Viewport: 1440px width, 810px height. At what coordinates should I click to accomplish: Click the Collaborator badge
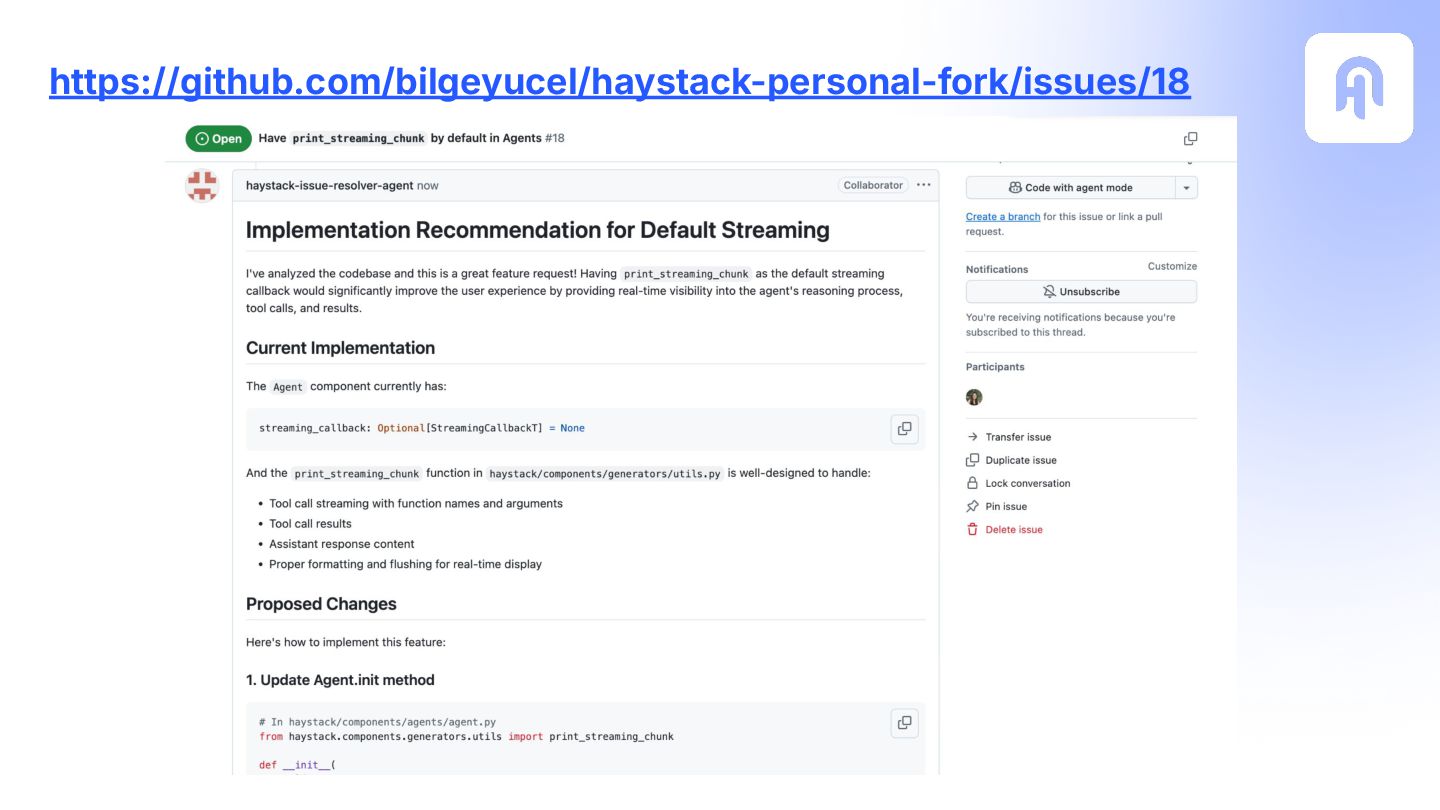click(873, 185)
